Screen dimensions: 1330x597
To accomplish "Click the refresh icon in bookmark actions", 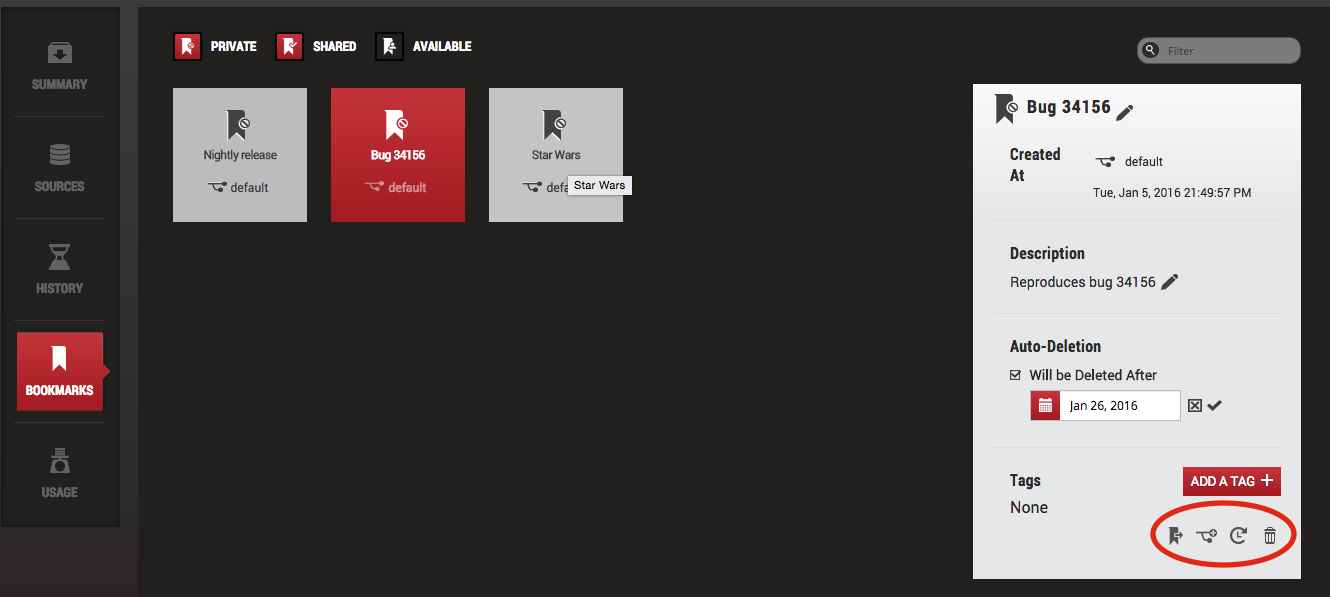I will [x=1238, y=536].
